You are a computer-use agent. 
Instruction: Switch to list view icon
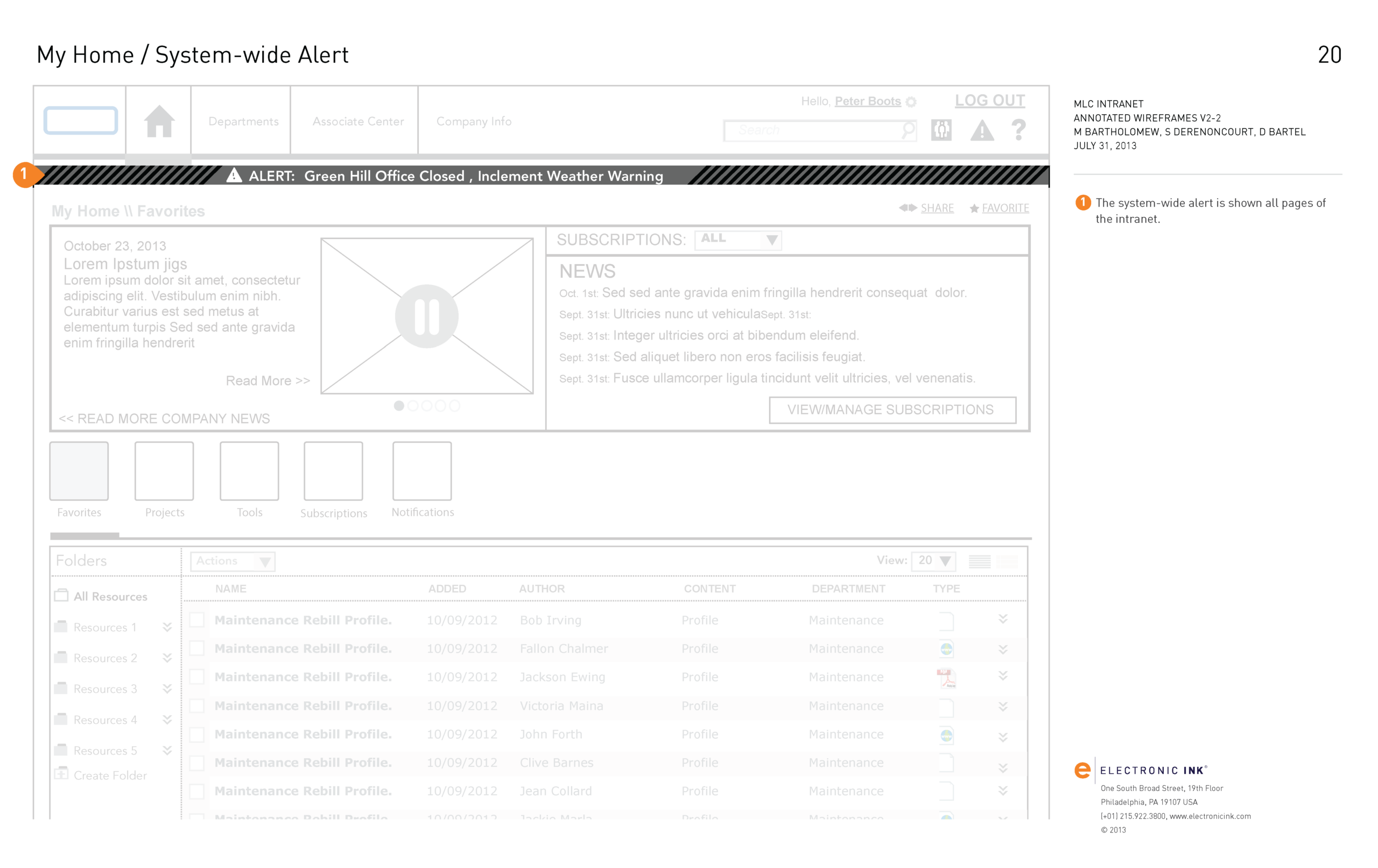point(979,561)
